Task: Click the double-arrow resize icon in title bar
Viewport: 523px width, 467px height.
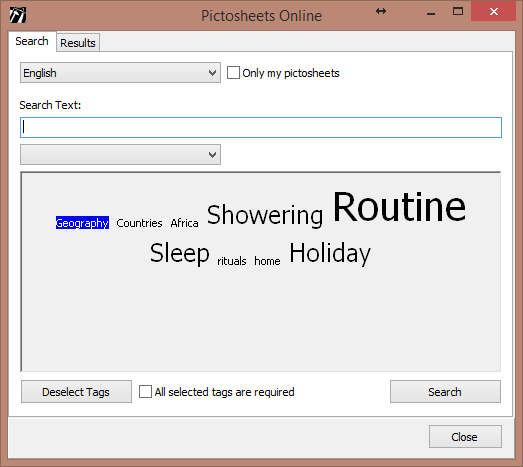Action: pyautogui.click(x=381, y=11)
